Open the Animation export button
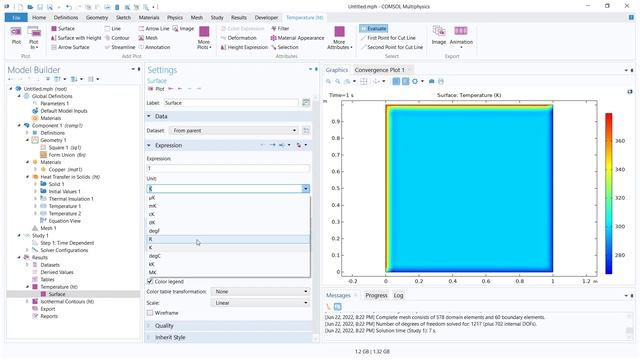Image resolution: width=640 pixels, height=360 pixels. (x=461, y=37)
